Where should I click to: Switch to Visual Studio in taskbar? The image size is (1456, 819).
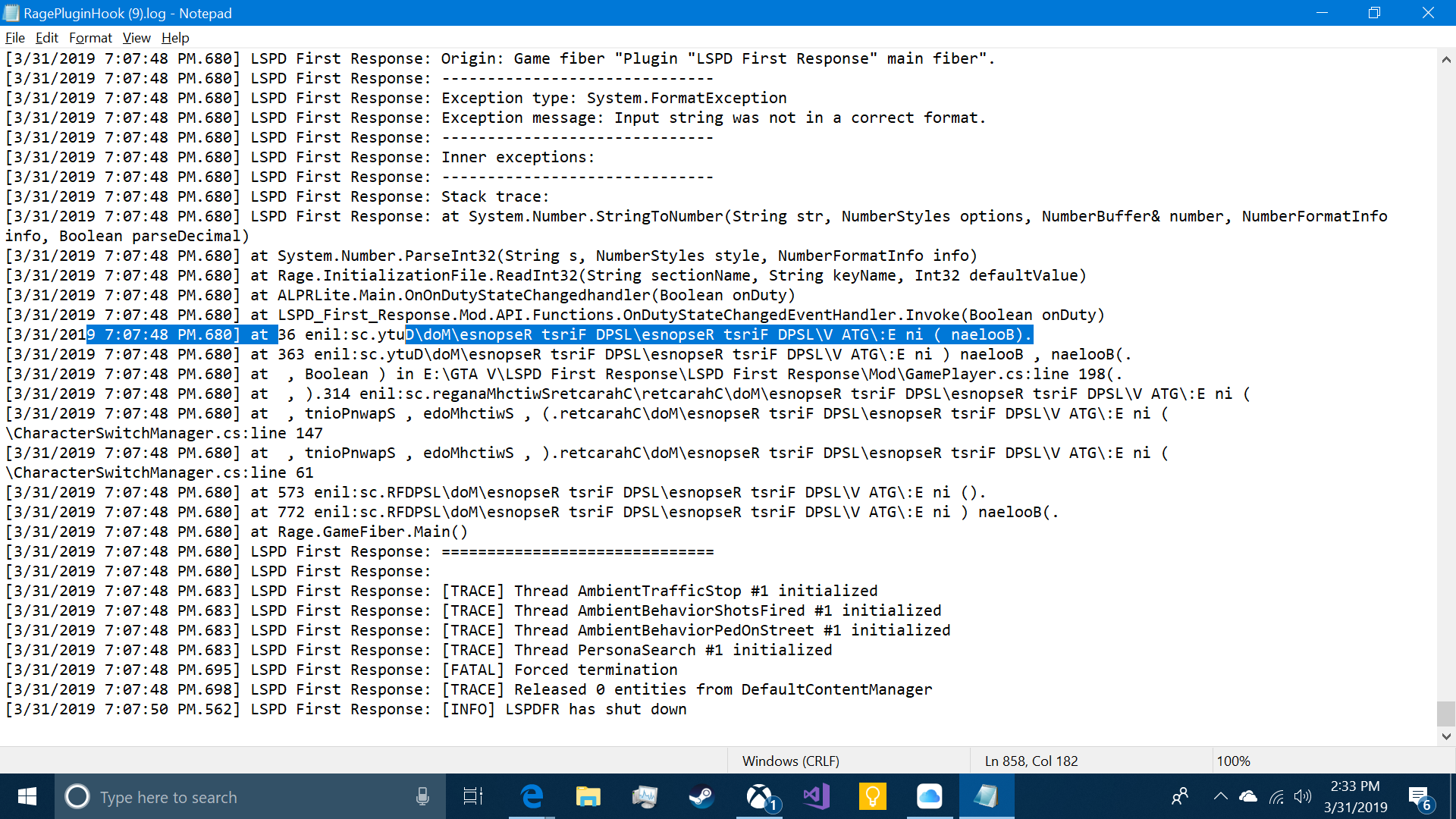pyautogui.click(x=816, y=796)
